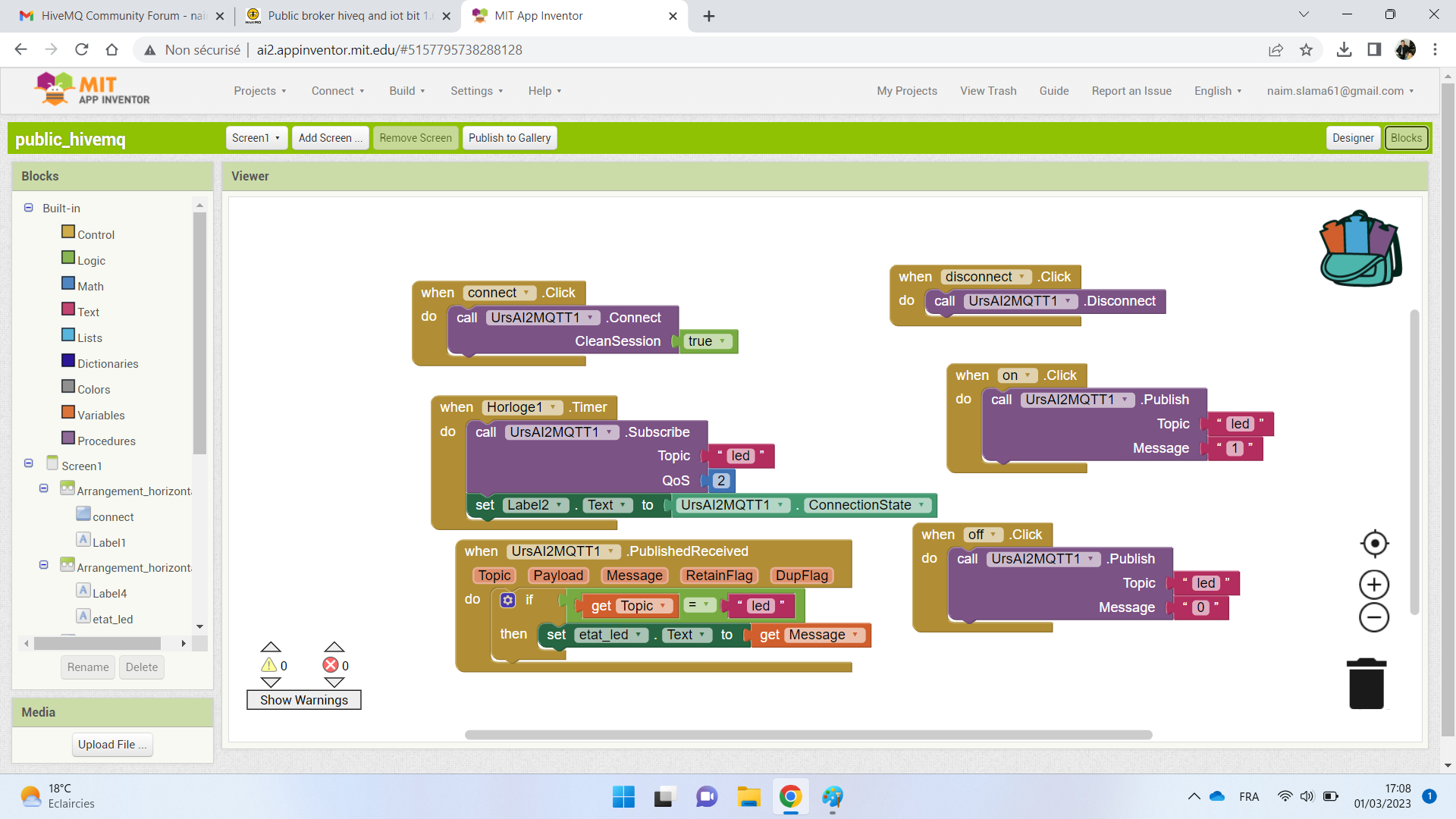The image size is (1456, 819).
Task: Click Publish to Gallery button
Action: 510,138
